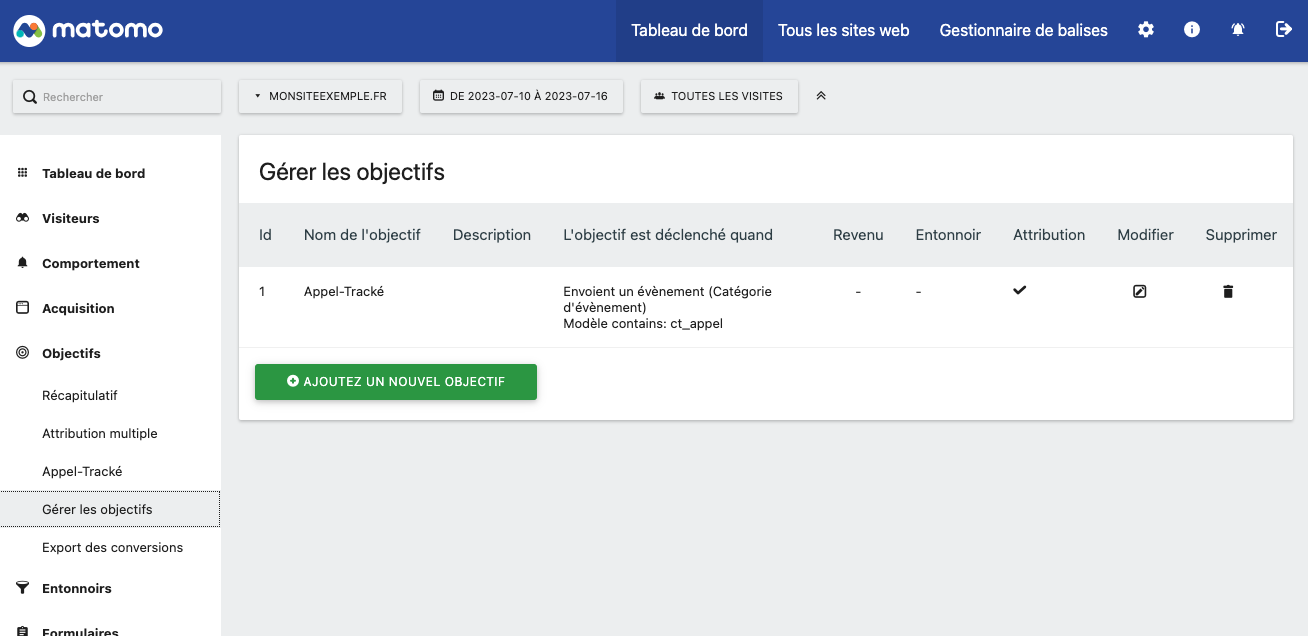Image resolution: width=1308 pixels, height=636 pixels.
Task: Click the info help icon in header
Action: (x=1192, y=30)
